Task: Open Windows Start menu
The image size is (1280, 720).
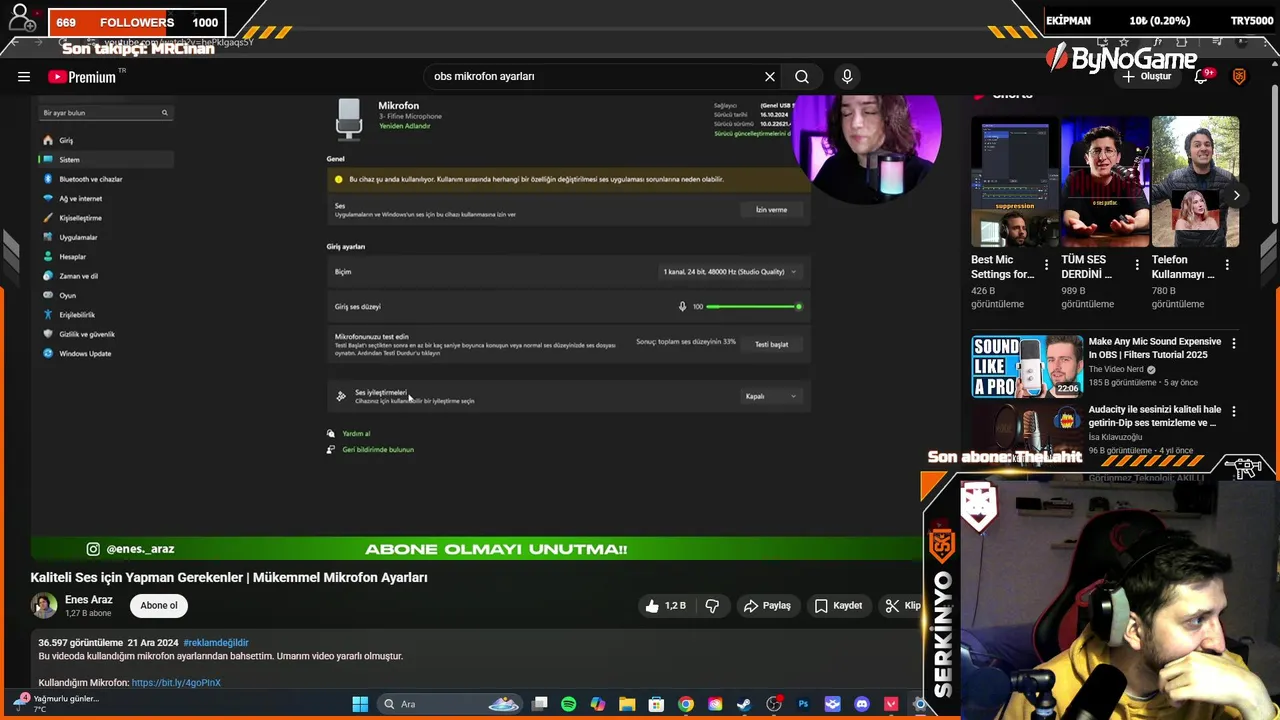Action: tap(360, 704)
